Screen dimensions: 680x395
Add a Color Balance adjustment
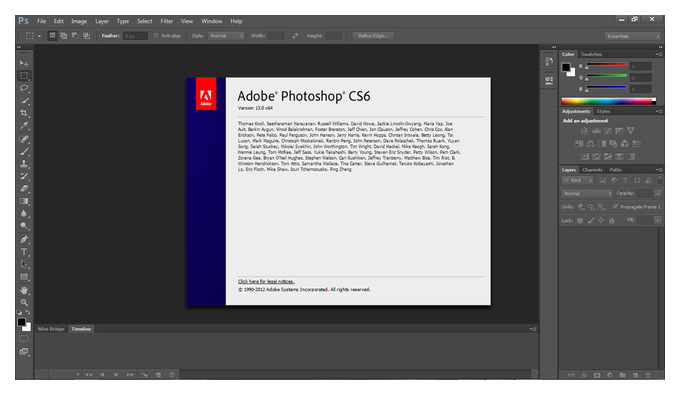point(591,144)
